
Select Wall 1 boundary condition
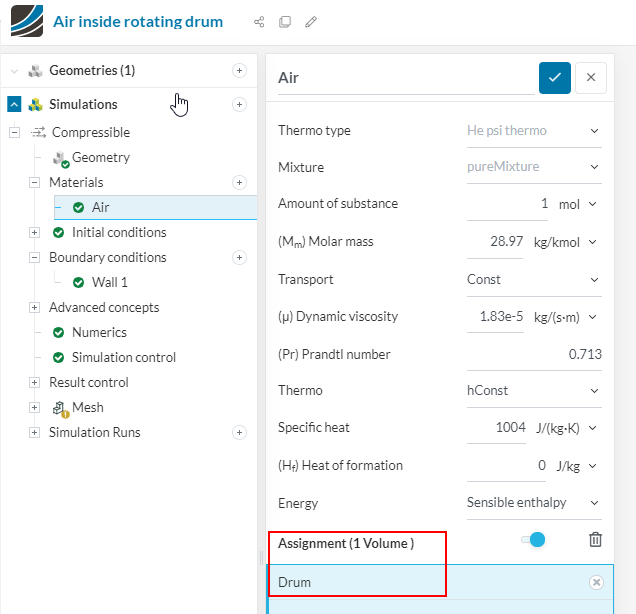click(109, 282)
